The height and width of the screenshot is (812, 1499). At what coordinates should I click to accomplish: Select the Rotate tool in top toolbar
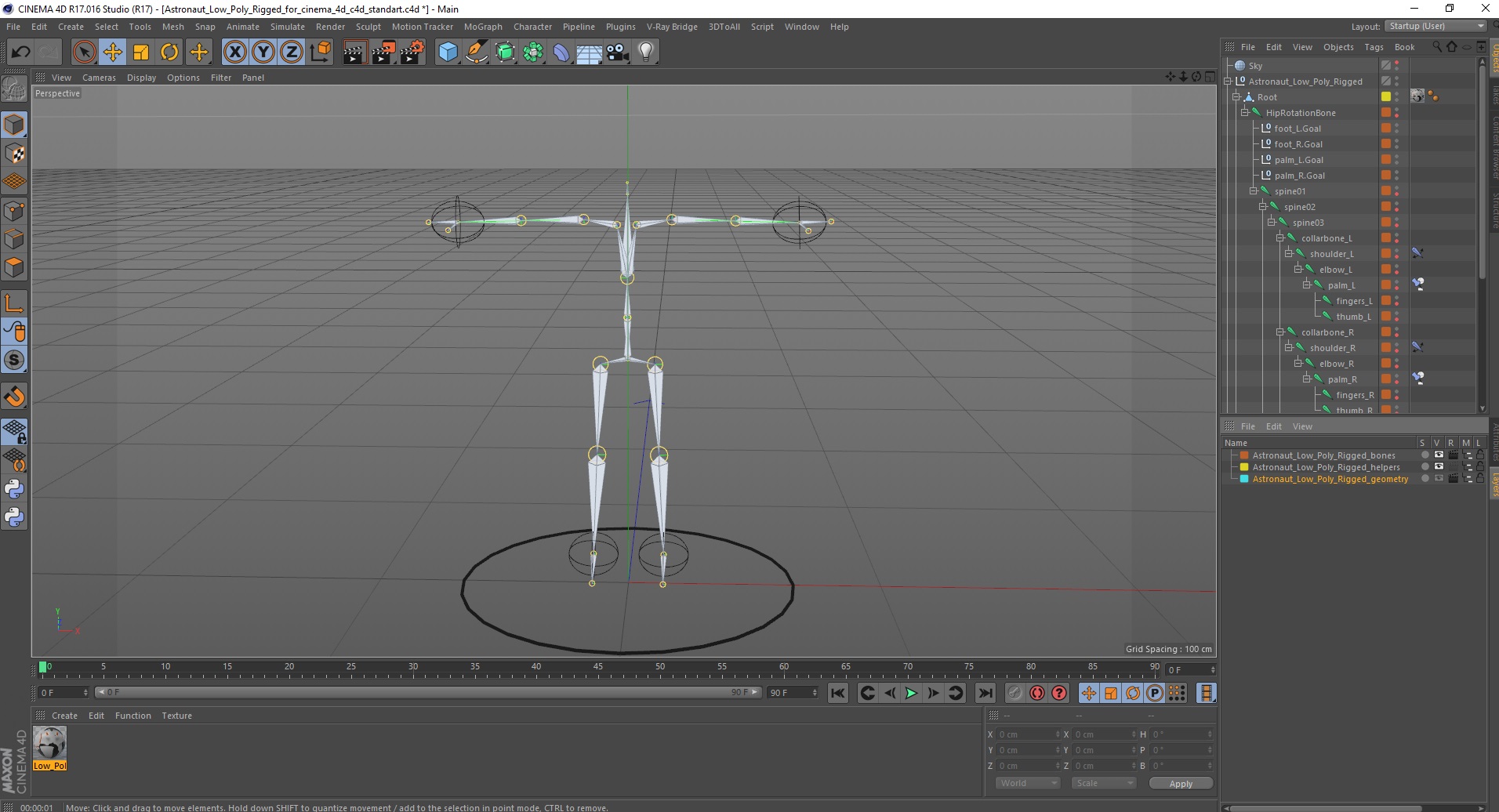(x=169, y=53)
